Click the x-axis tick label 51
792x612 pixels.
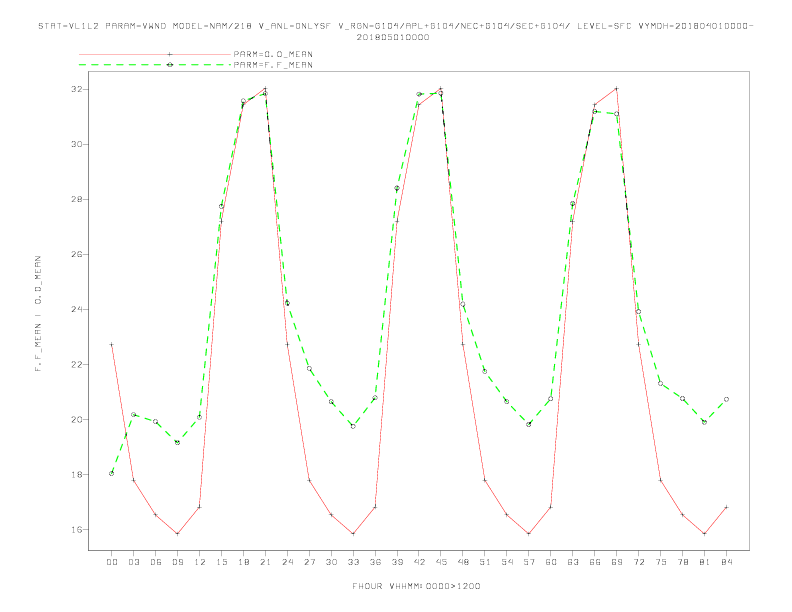coord(485,562)
